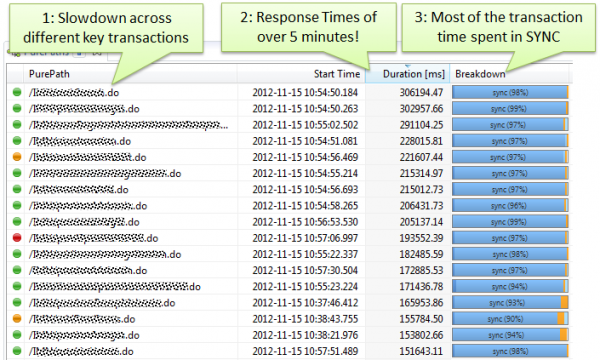This screenshot has height=360, width=600.
Task: Select green status icon of 228015.81 ms row
Action: (x=17, y=140)
